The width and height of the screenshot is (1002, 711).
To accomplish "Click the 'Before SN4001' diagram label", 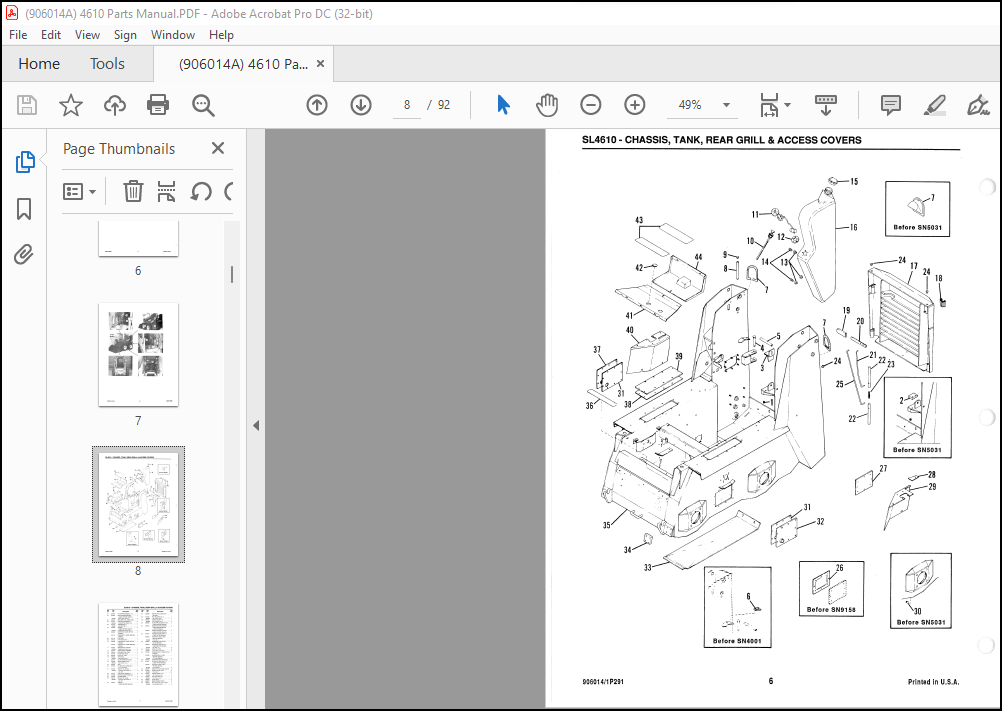I will click(737, 641).
